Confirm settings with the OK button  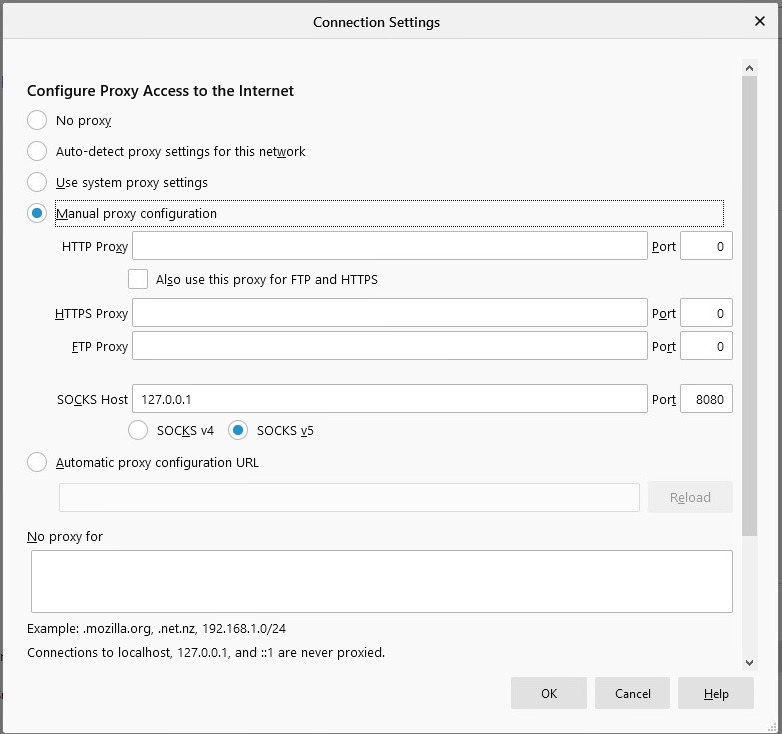click(x=549, y=693)
